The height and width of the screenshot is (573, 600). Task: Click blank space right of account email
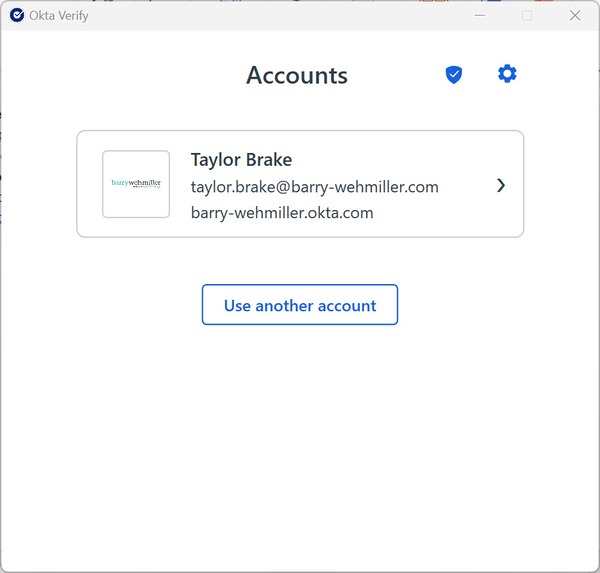coord(465,187)
